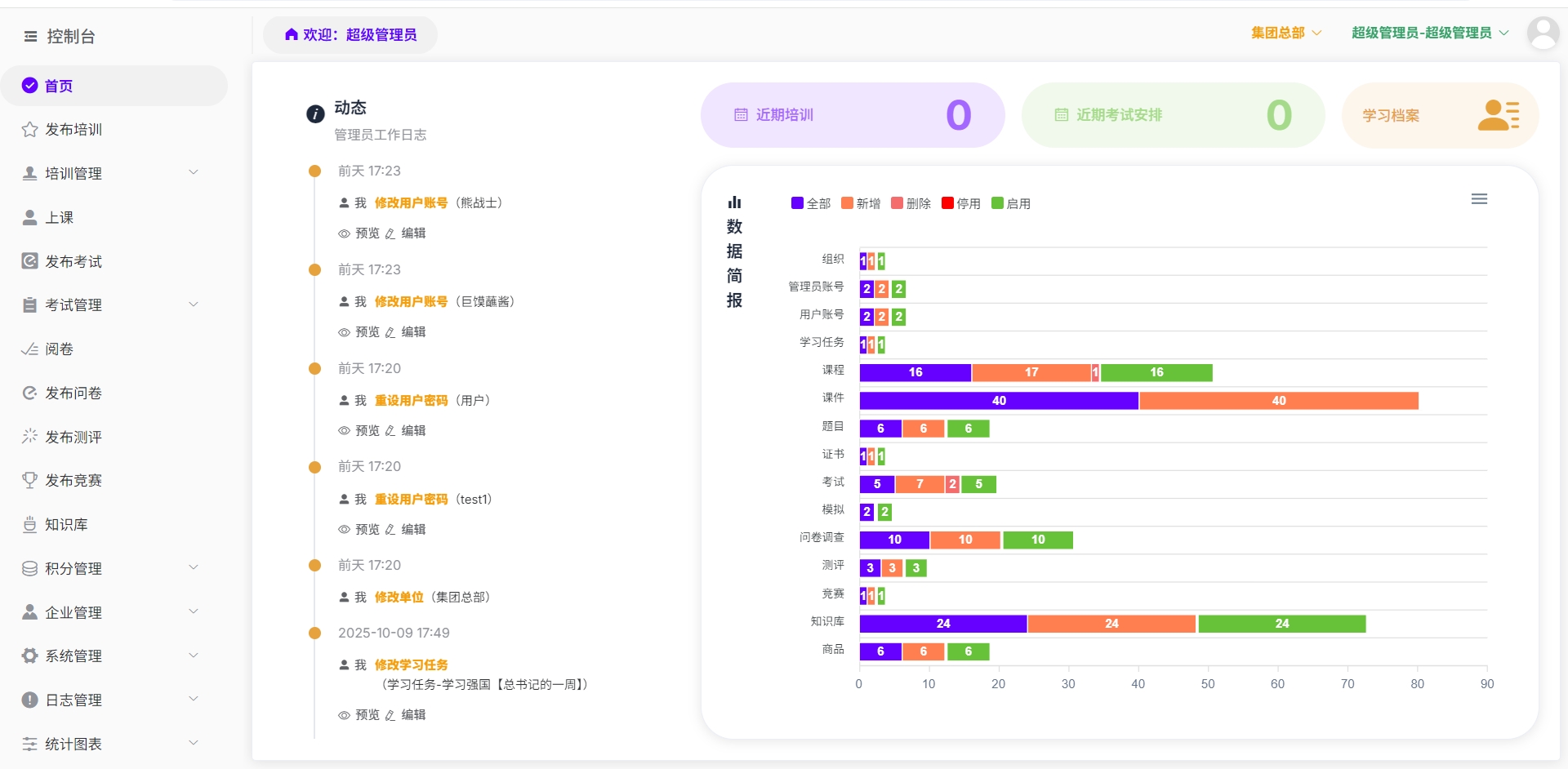Viewport: 1568px width, 769px height.
Task: Toggle the 启用 legend series
Action: tap(1011, 203)
